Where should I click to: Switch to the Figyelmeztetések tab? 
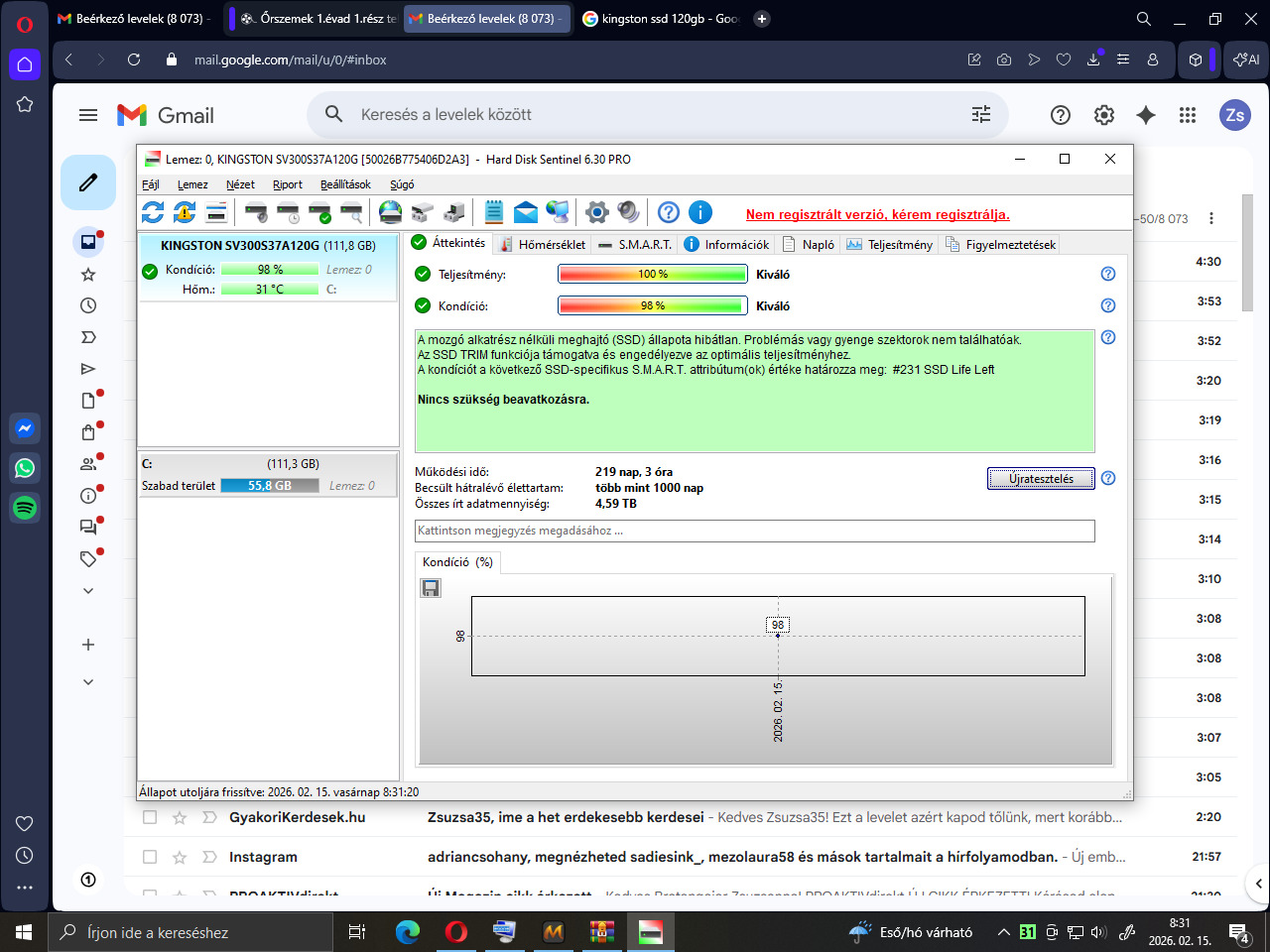tap(1001, 244)
